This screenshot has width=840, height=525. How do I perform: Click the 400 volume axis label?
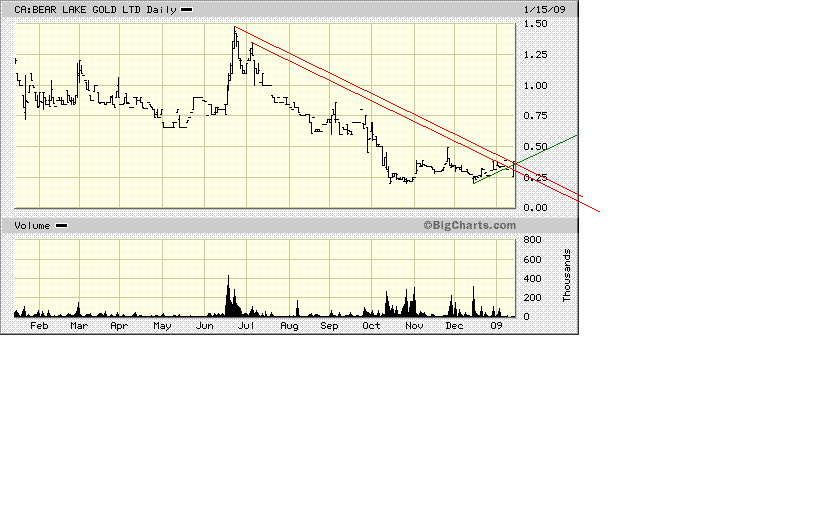(x=532, y=279)
